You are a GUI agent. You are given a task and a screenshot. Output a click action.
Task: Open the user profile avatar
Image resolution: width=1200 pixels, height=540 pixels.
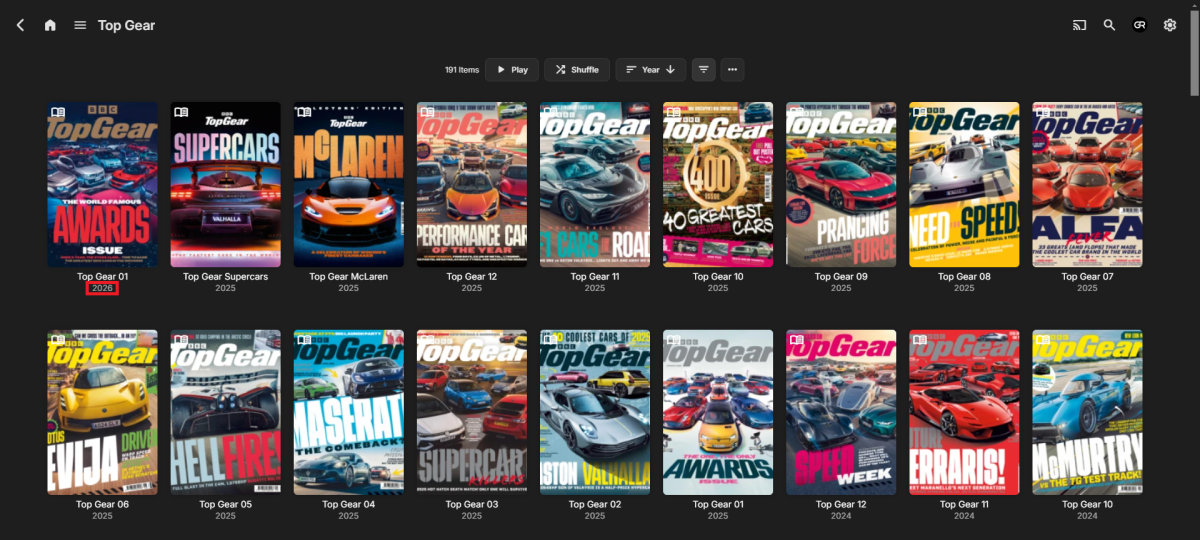coord(1139,25)
